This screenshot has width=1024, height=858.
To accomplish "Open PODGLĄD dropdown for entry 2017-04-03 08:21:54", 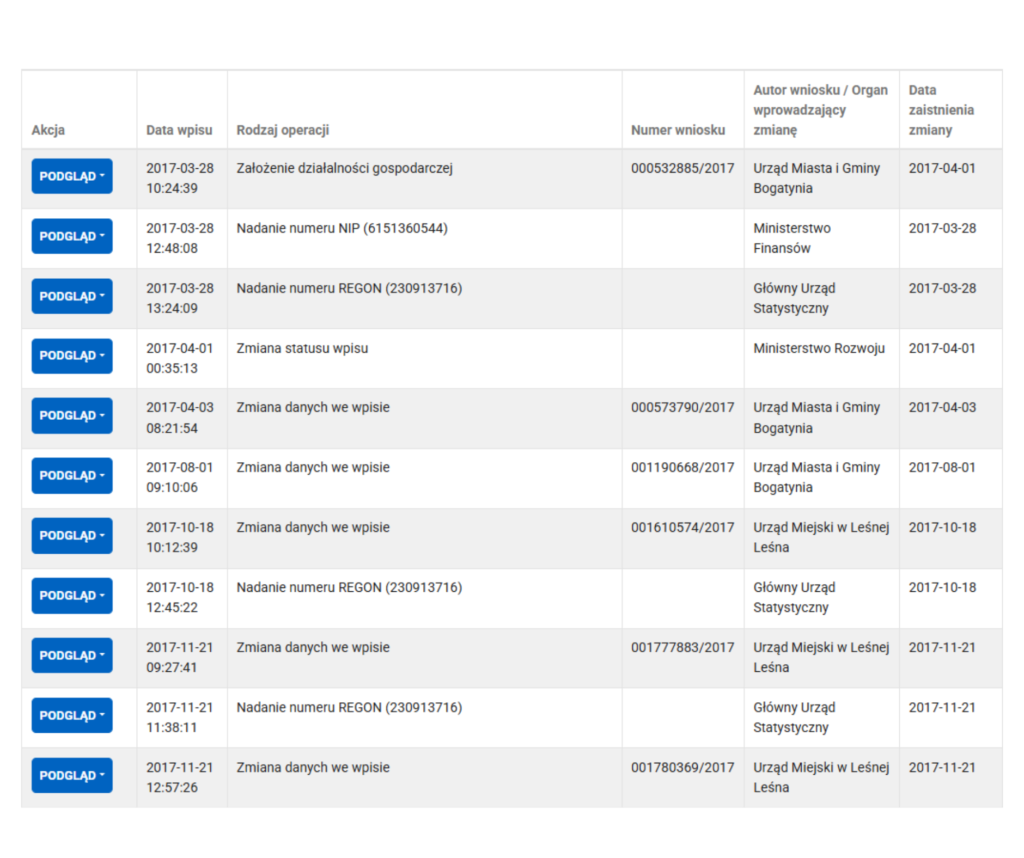I will click(x=72, y=416).
